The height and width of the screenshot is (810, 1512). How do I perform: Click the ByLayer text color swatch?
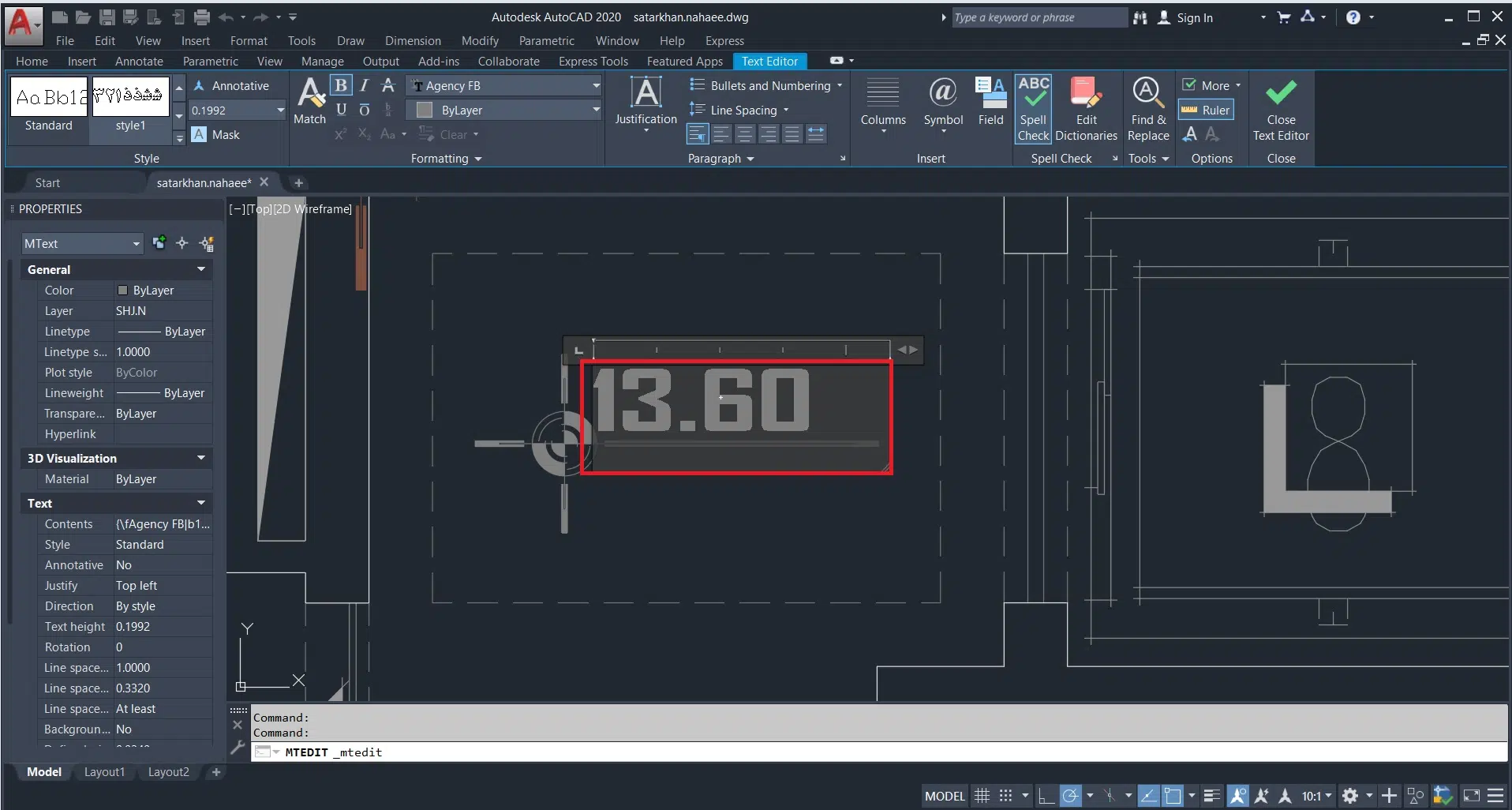tap(425, 111)
